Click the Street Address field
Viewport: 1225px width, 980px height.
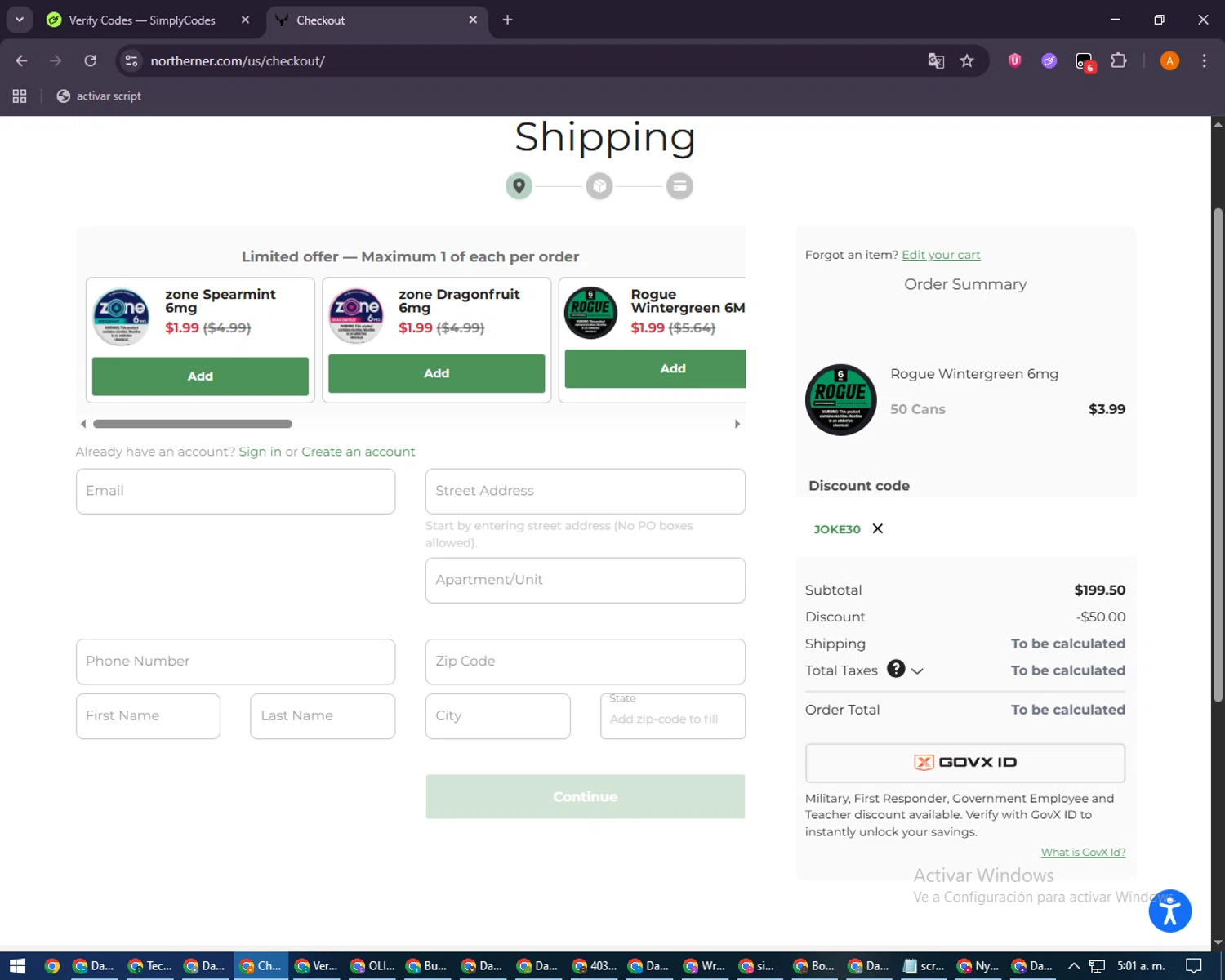[585, 491]
